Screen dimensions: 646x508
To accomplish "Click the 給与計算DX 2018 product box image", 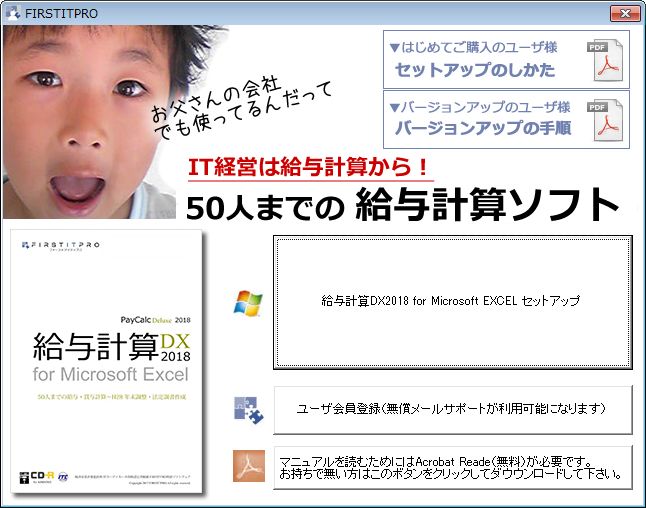I will pos(106,361).
